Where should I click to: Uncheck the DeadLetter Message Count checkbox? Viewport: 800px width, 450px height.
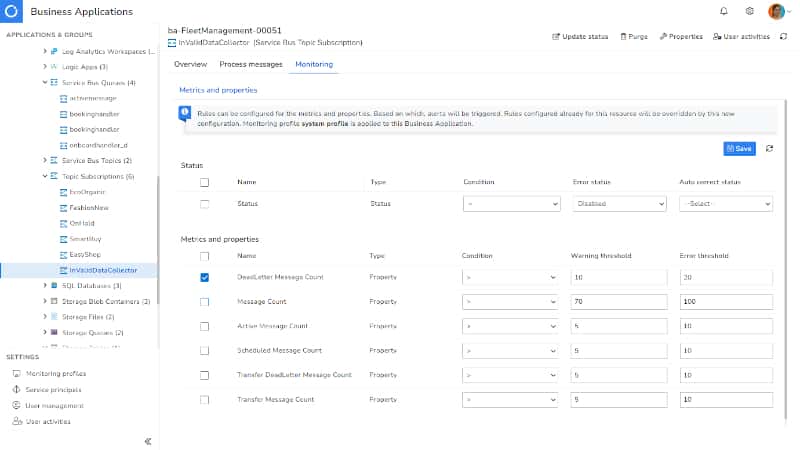(x=205, y=277)
